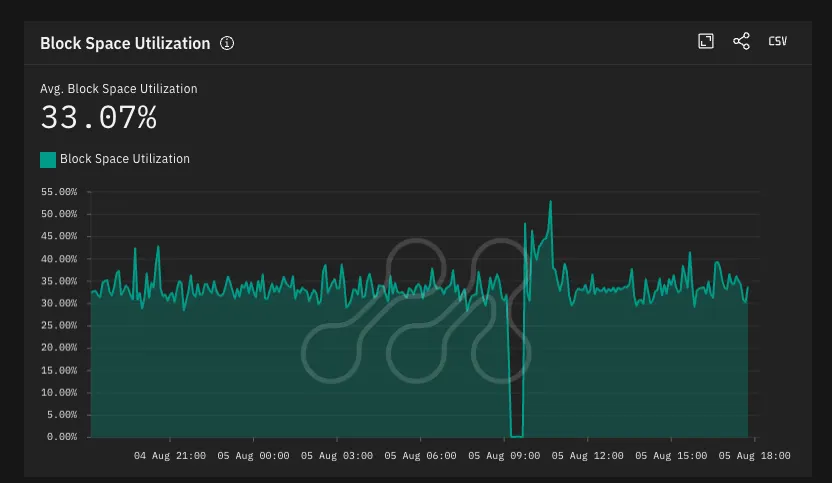Select the 05 Aug 18:00 axis label
This screenshot has height=483, width=832.
tap(754, 456)
